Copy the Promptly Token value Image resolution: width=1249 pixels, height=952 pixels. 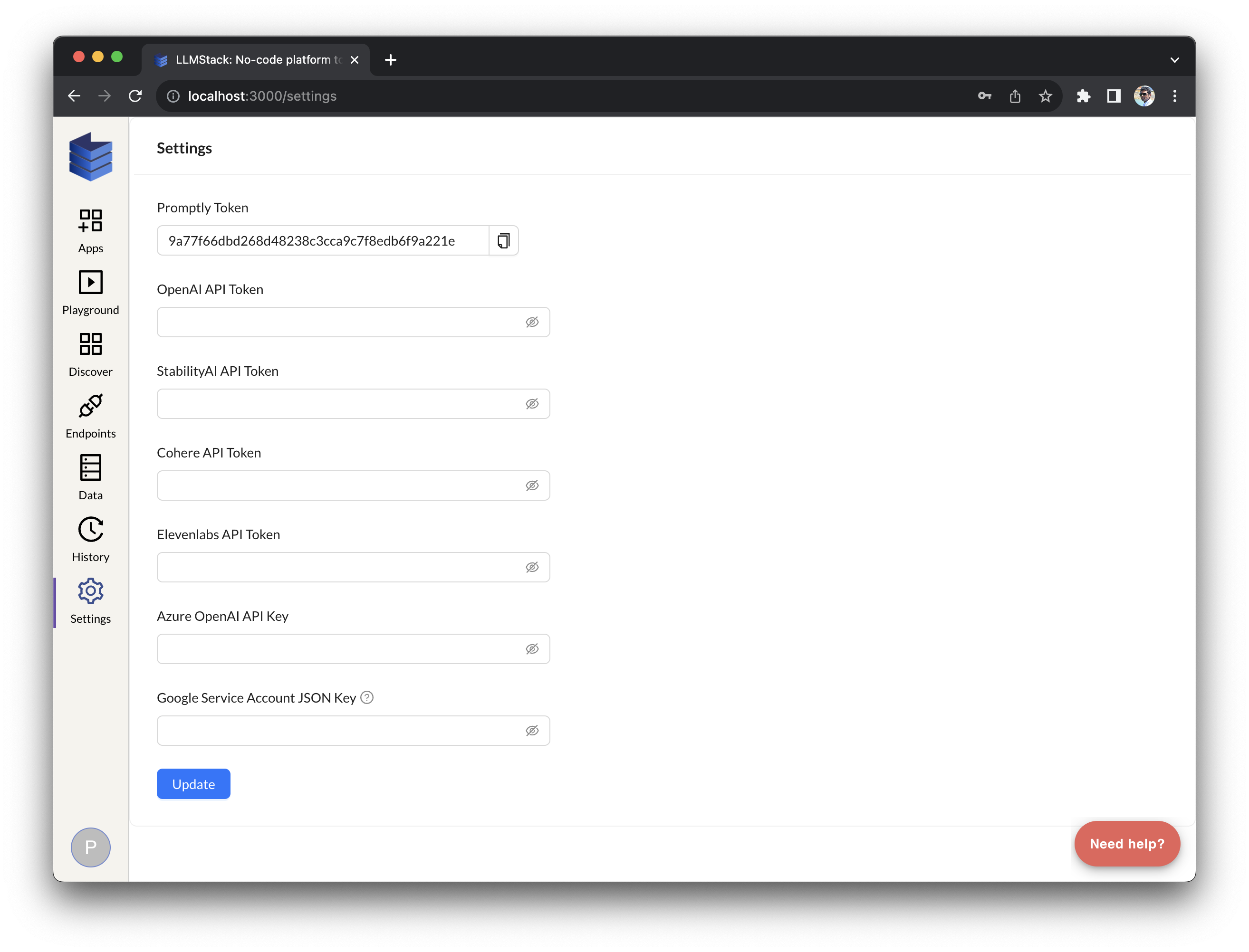click(x=503, y=240)
